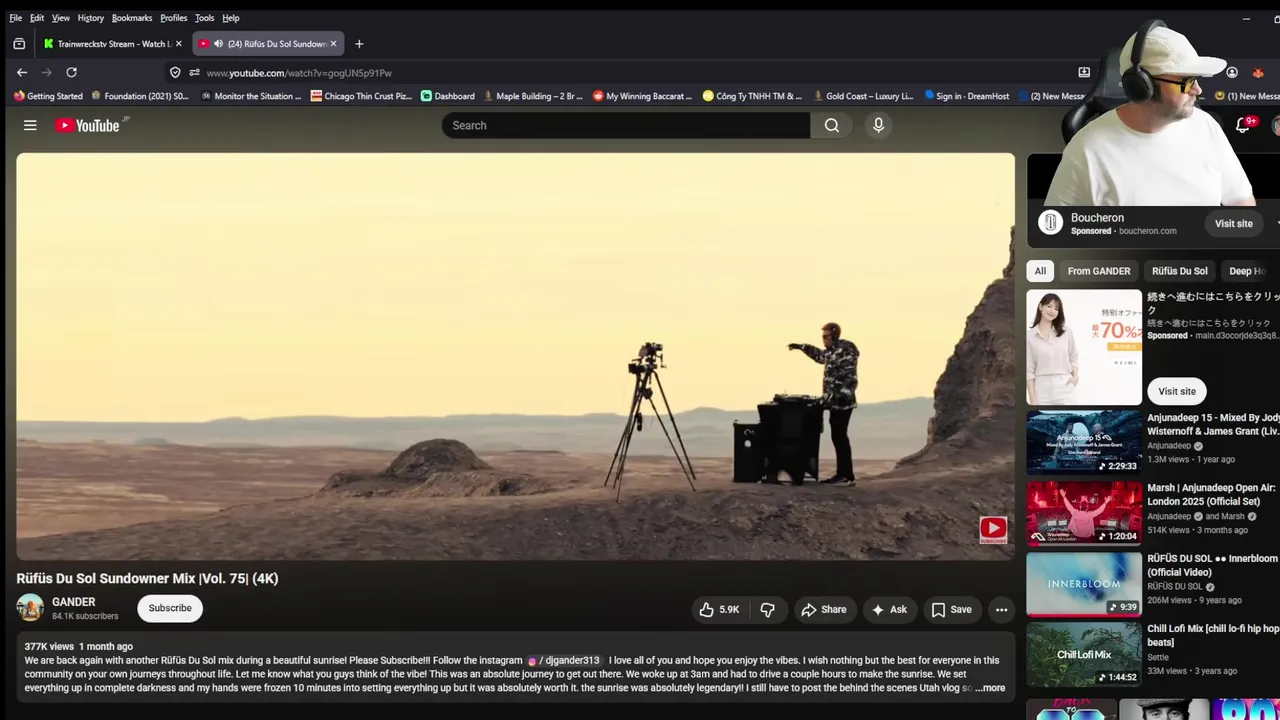The height and width of the screenshot is (720, 1280).
Task: Open Chicago Thin Crust Pizza bookmark
Action: coord(361,96)
